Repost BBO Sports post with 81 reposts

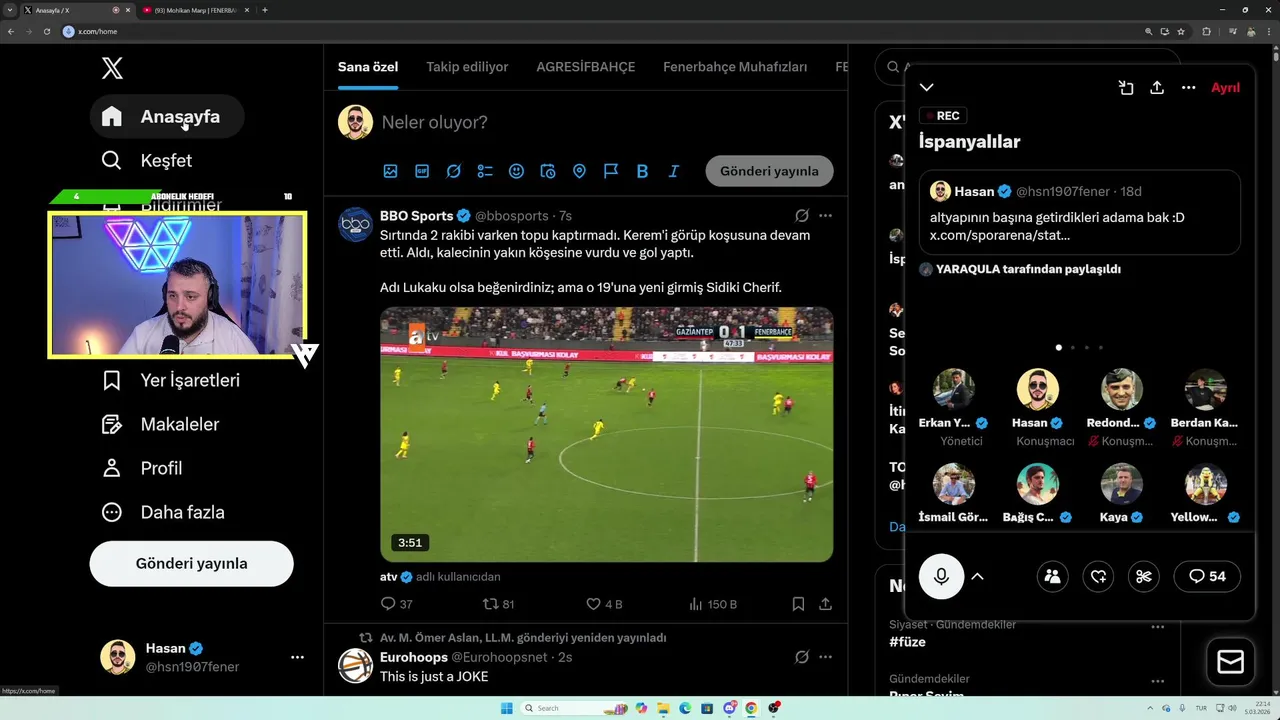(x=499, y=604)
